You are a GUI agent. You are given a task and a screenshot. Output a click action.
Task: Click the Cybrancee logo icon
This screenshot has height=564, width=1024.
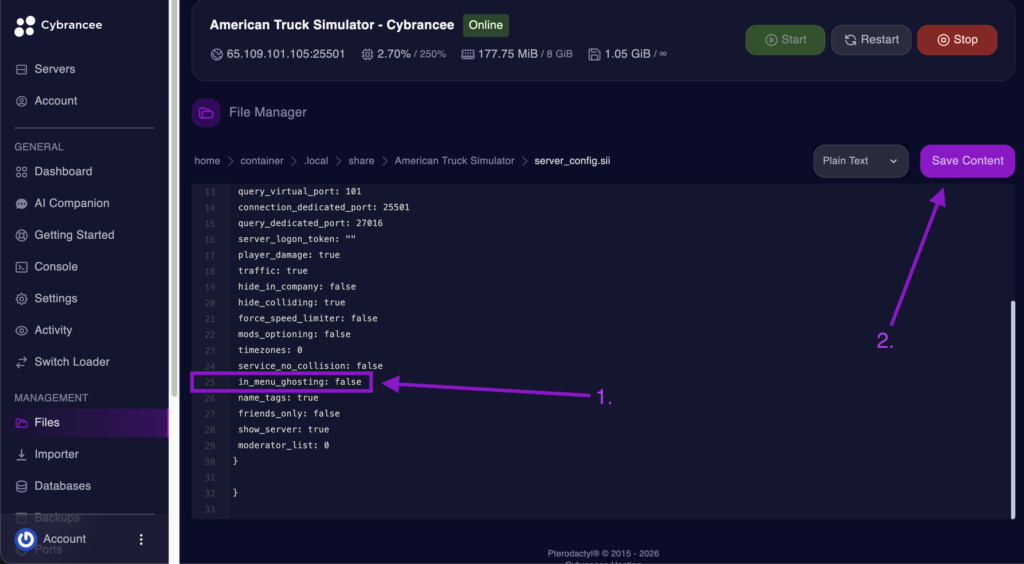click(24, 25)
